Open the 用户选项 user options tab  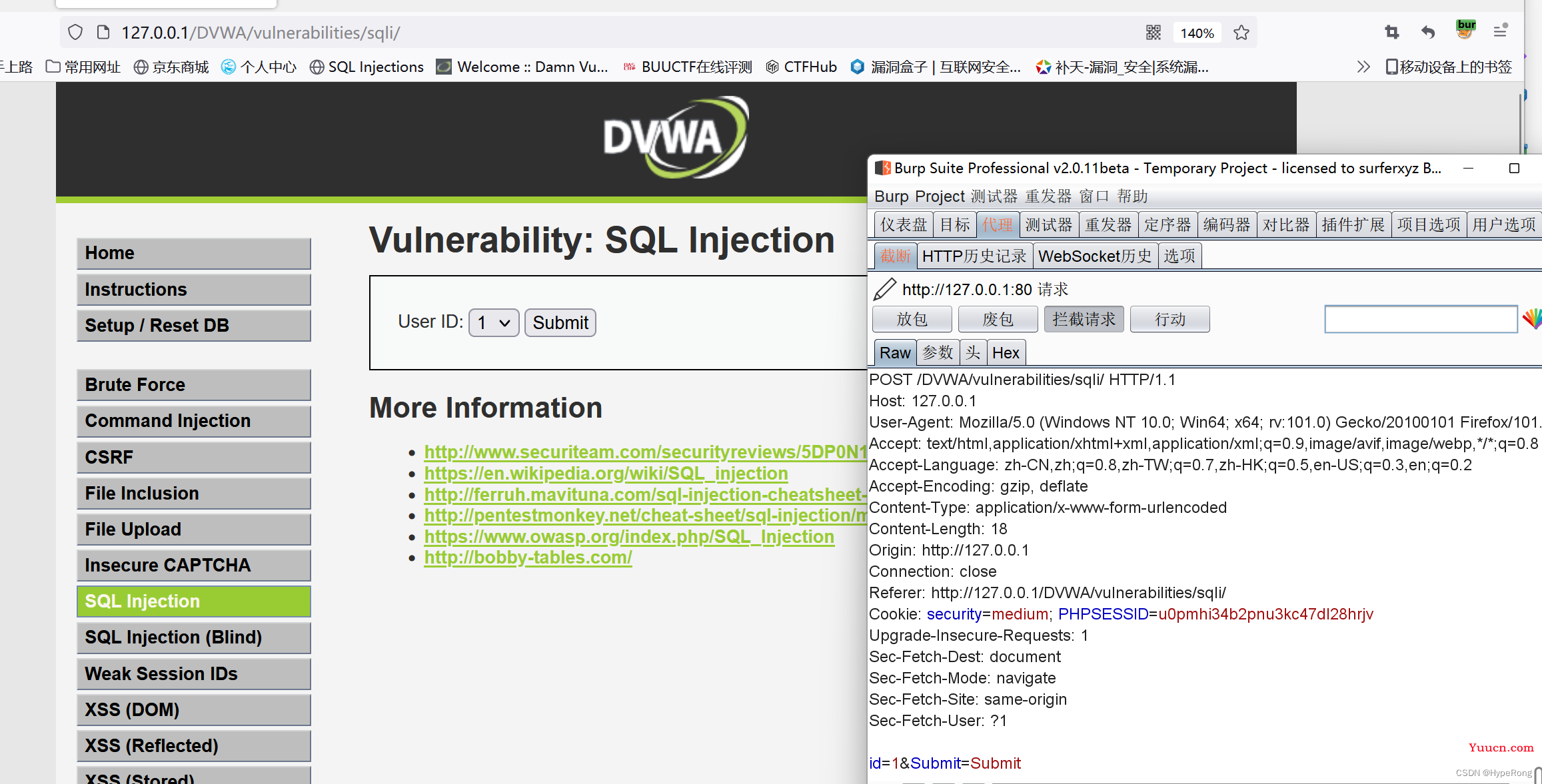tap(1504, 225)
